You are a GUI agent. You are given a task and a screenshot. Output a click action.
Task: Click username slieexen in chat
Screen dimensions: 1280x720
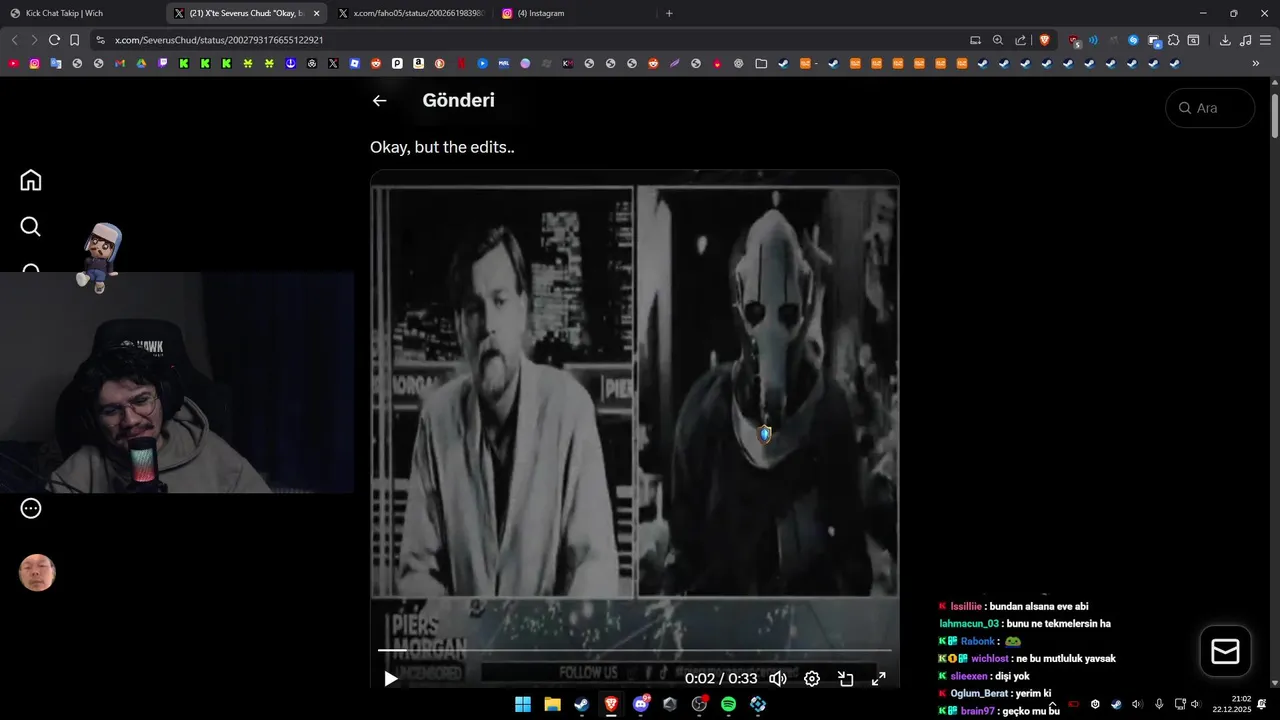pyautogui.click(x=968, y=676)
